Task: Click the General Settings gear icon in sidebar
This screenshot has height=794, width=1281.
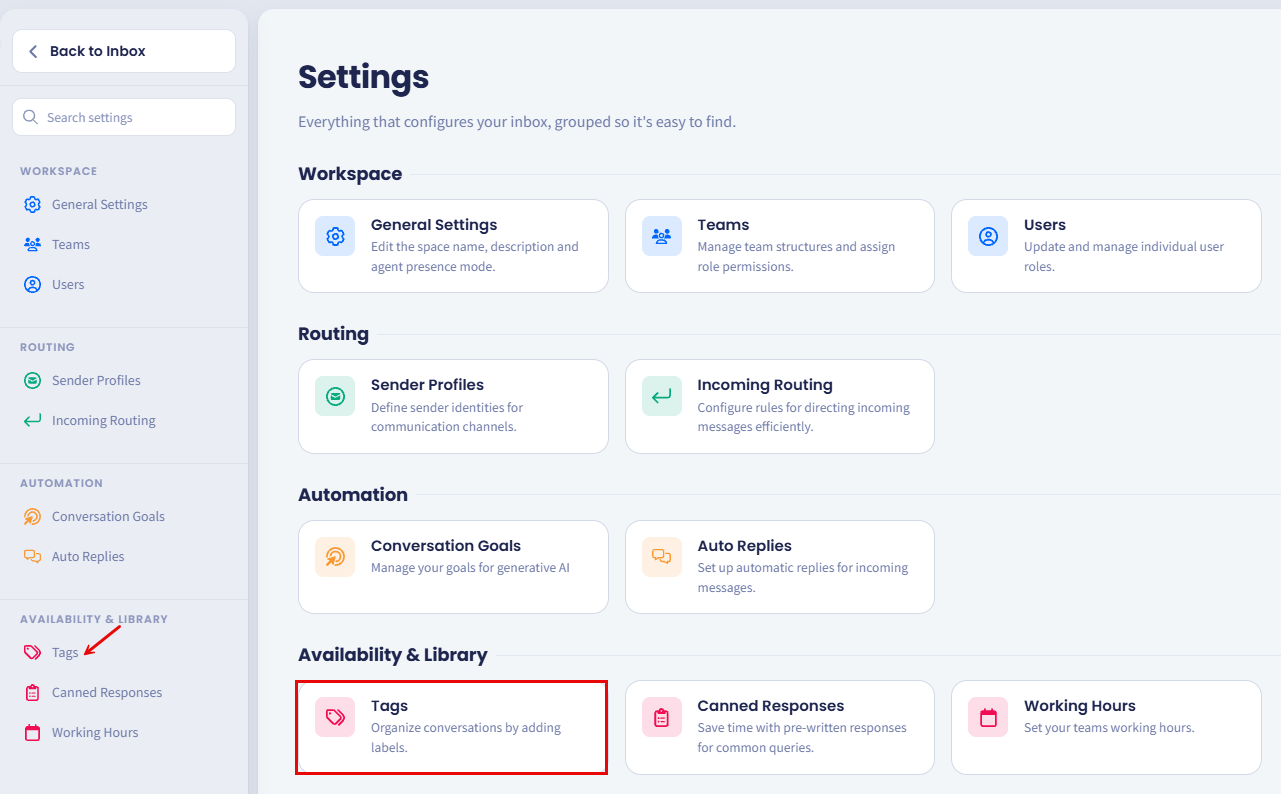Action: [x=32, y=204]
